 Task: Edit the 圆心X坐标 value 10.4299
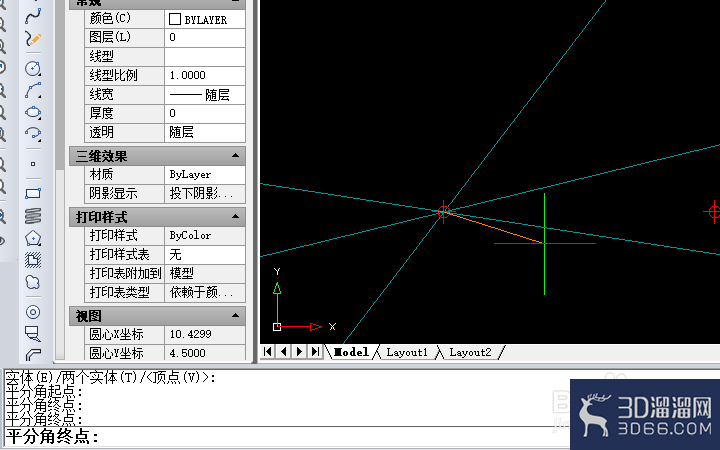pos(205,334)
